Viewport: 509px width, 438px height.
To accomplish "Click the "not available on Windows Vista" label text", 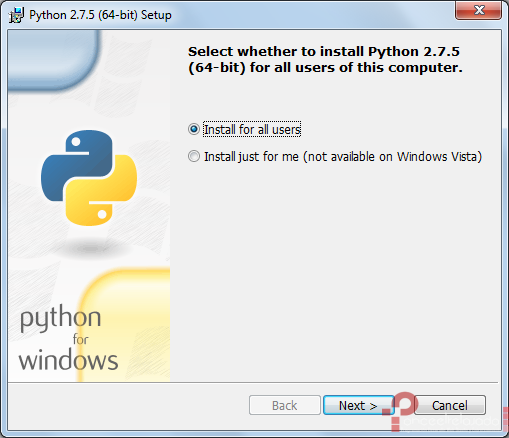I will pyautogui.click(x=393, y=157).
